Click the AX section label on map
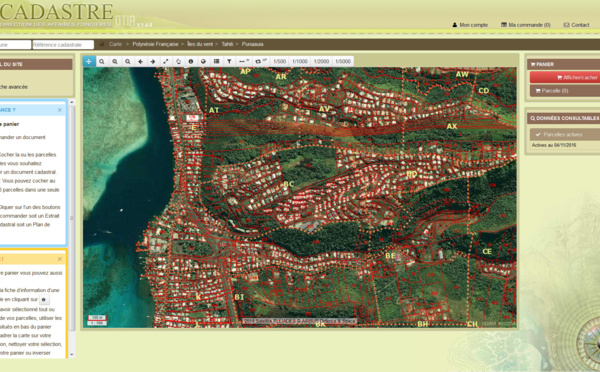 452,126
